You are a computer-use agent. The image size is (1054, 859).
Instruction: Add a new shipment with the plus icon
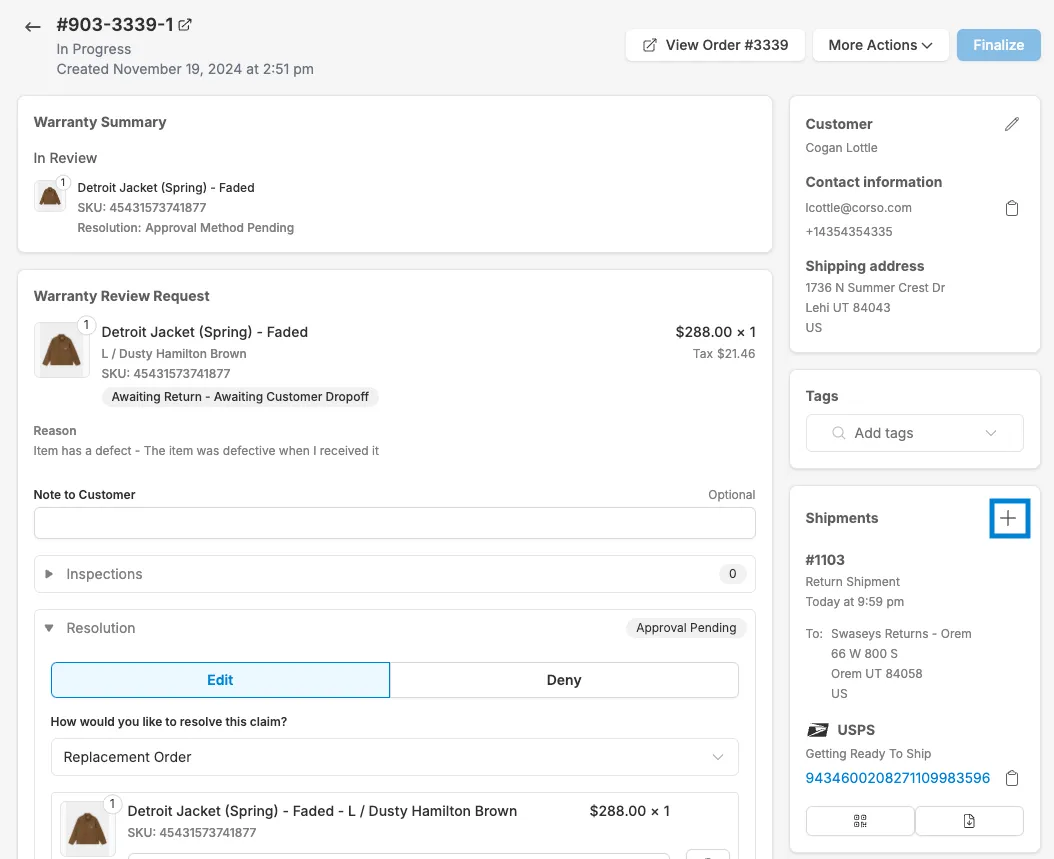[1009, 518]
